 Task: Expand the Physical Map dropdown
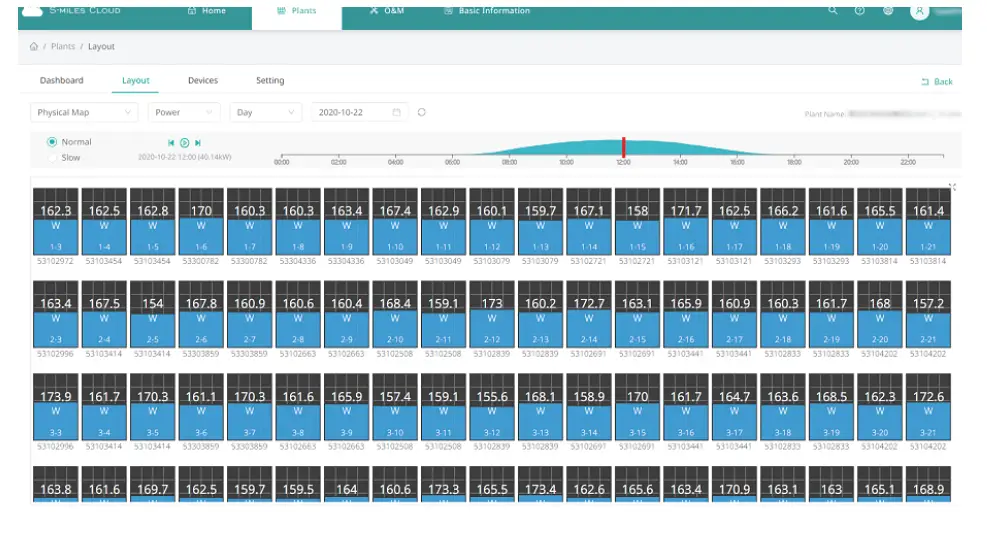click(x=84, y=113)
